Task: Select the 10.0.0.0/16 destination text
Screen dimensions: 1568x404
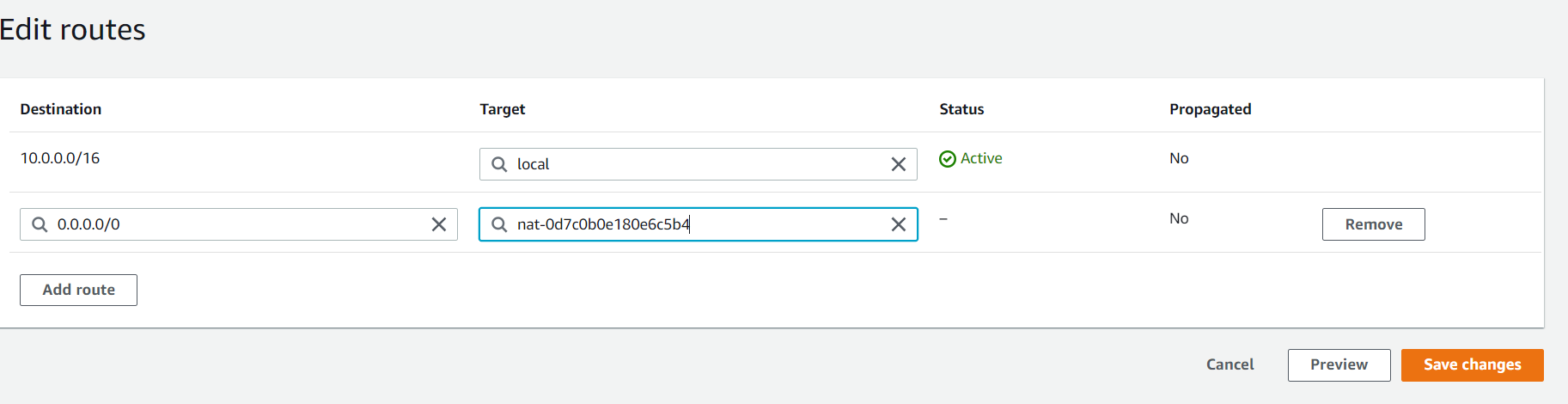Action: 60,158
